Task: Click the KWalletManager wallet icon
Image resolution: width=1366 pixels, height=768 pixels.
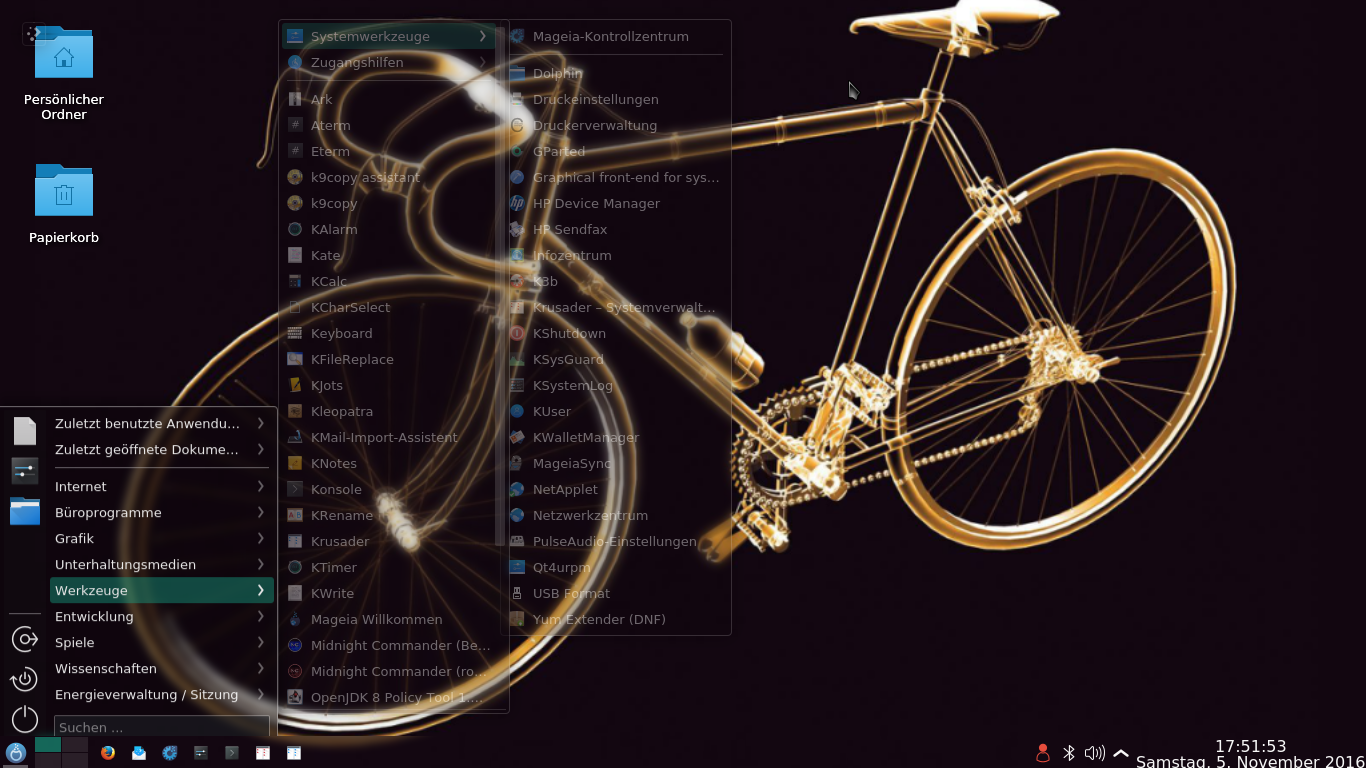Action: coord(517,437)
